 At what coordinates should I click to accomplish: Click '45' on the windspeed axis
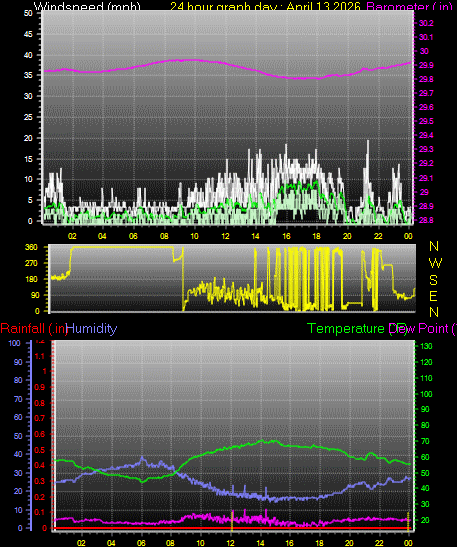pos(28,34)
